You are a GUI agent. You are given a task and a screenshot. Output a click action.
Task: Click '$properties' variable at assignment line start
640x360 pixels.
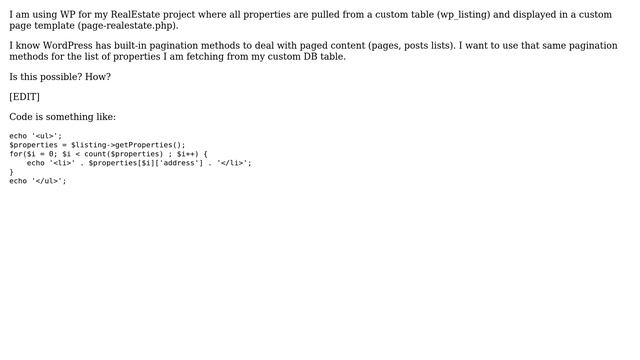point(33,145)
